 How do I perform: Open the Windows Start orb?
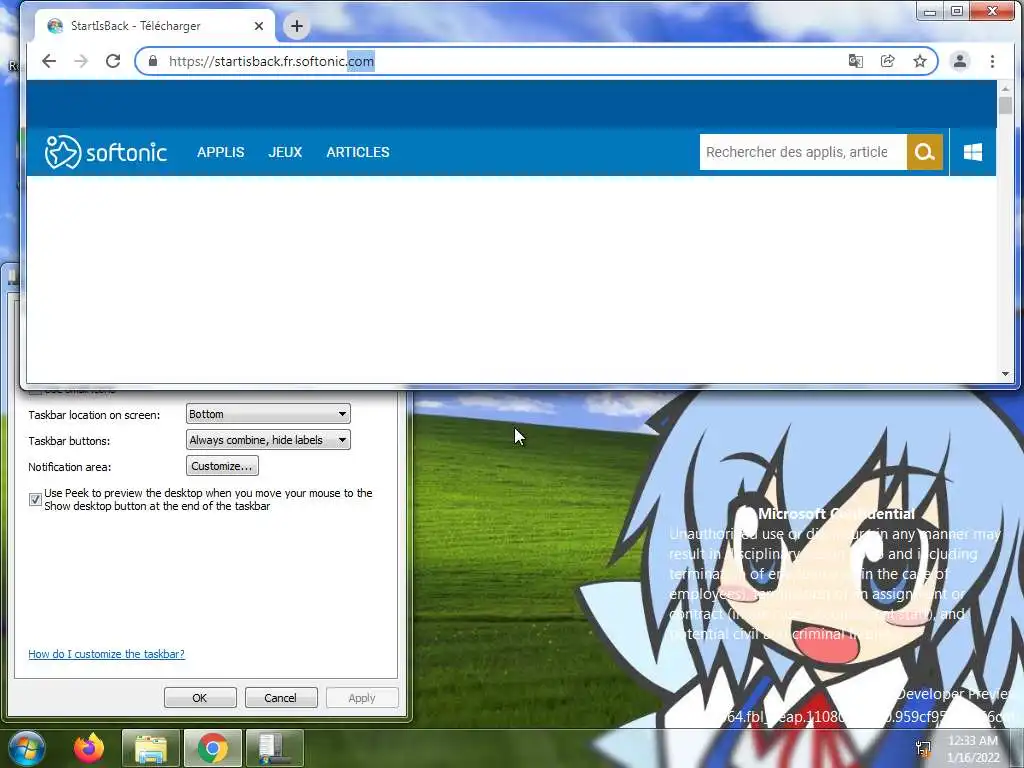[x=26, y=748]
